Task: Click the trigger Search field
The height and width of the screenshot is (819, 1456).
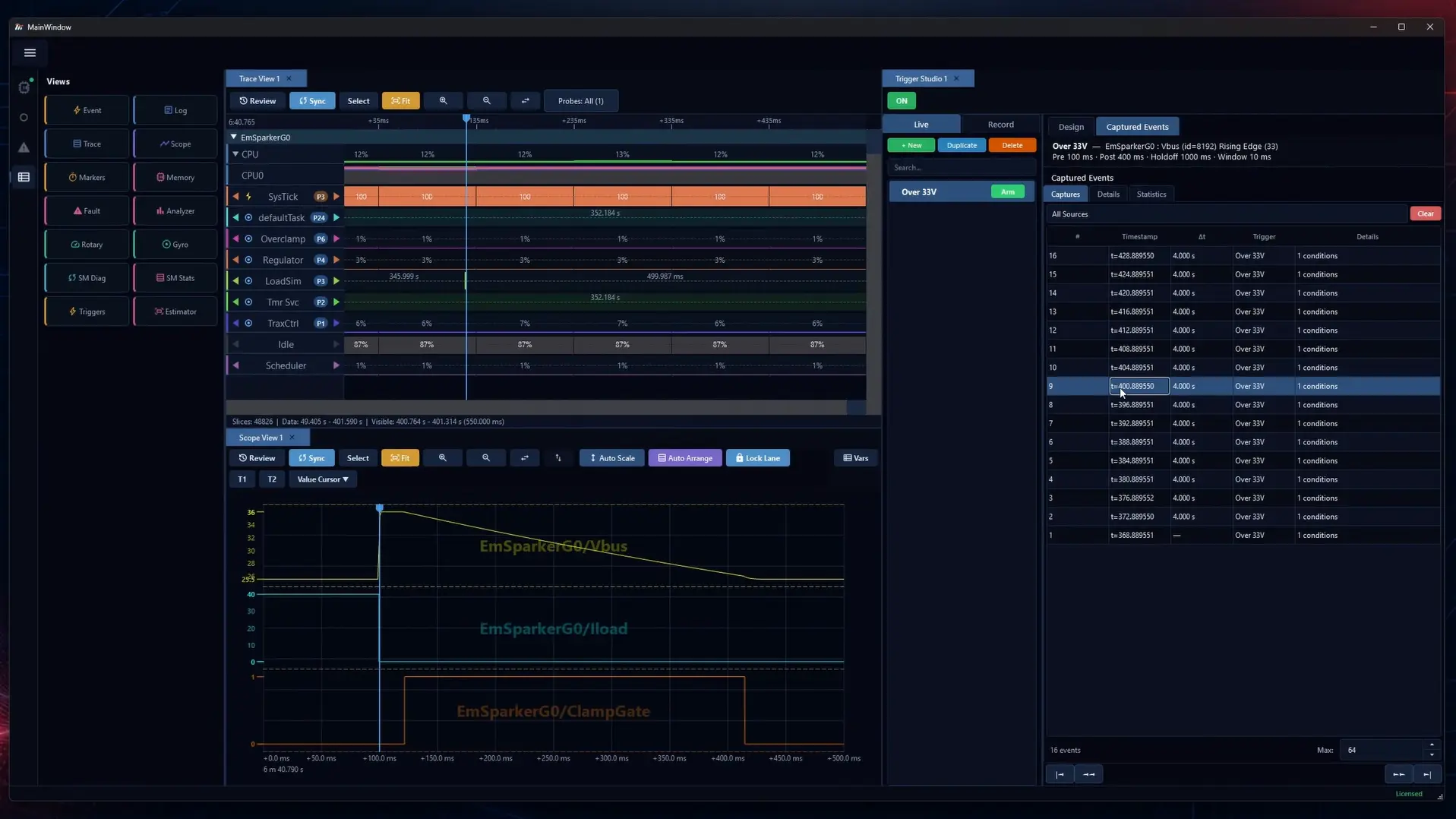Action: (962, 168)
